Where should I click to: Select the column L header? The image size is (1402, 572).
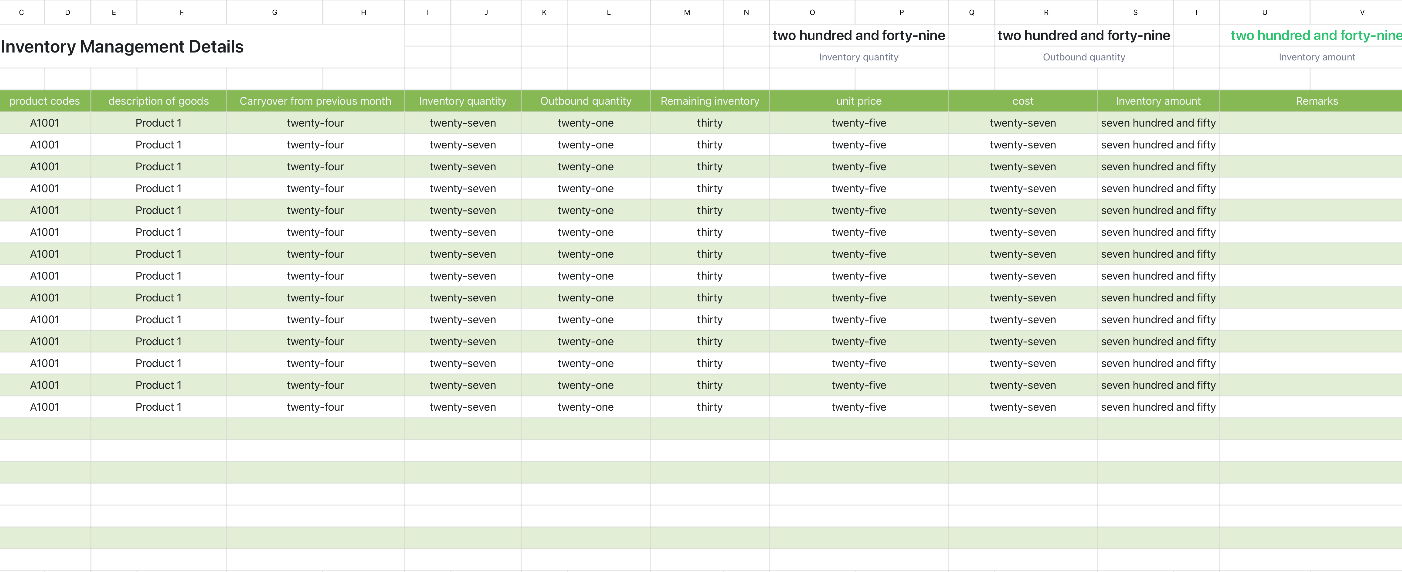point(609,12)
